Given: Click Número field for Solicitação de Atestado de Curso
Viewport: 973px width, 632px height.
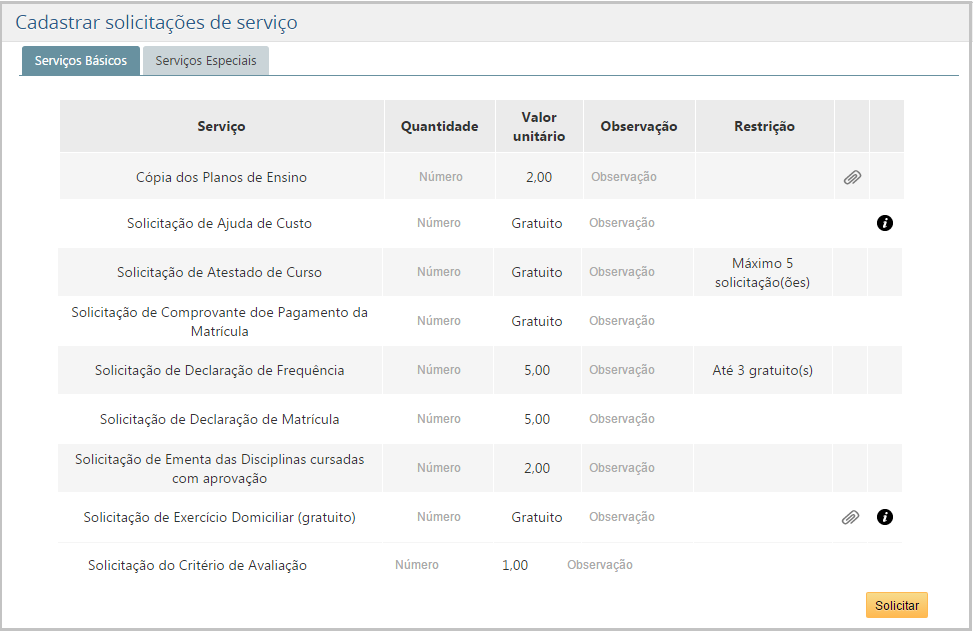Looking at the screenshot, I should coord(438,271).
